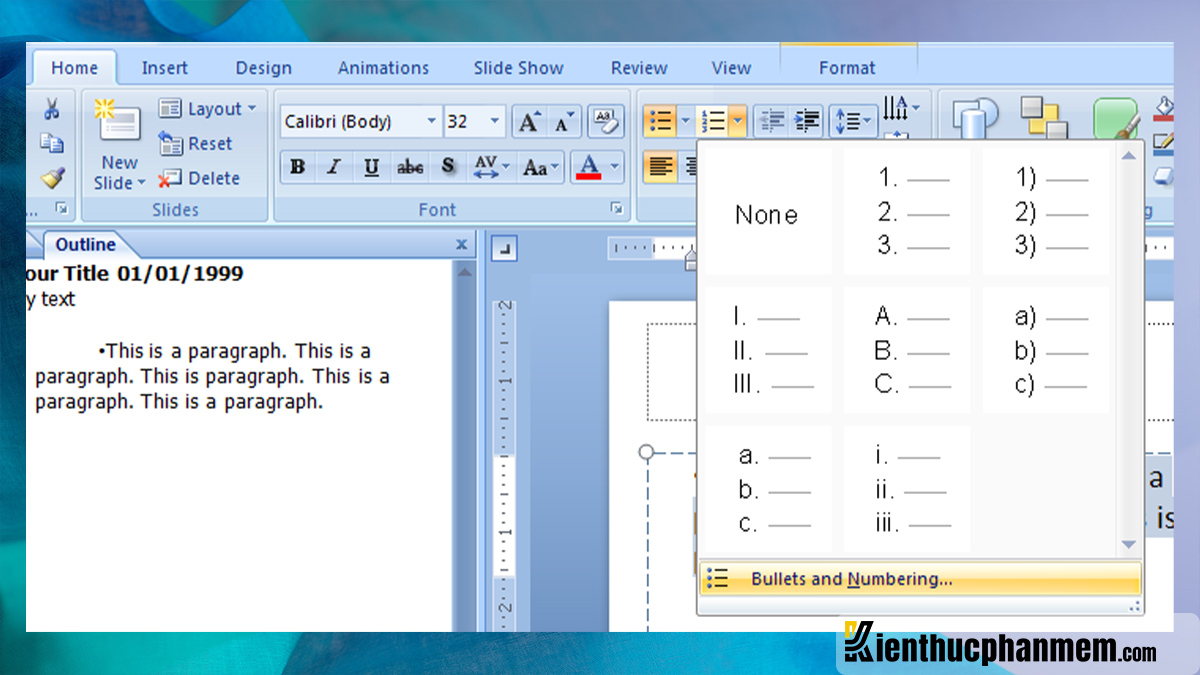Open the View tab
Viewport: 1200px width, 675px height.
pyautogui.click(x=731, y=68)
